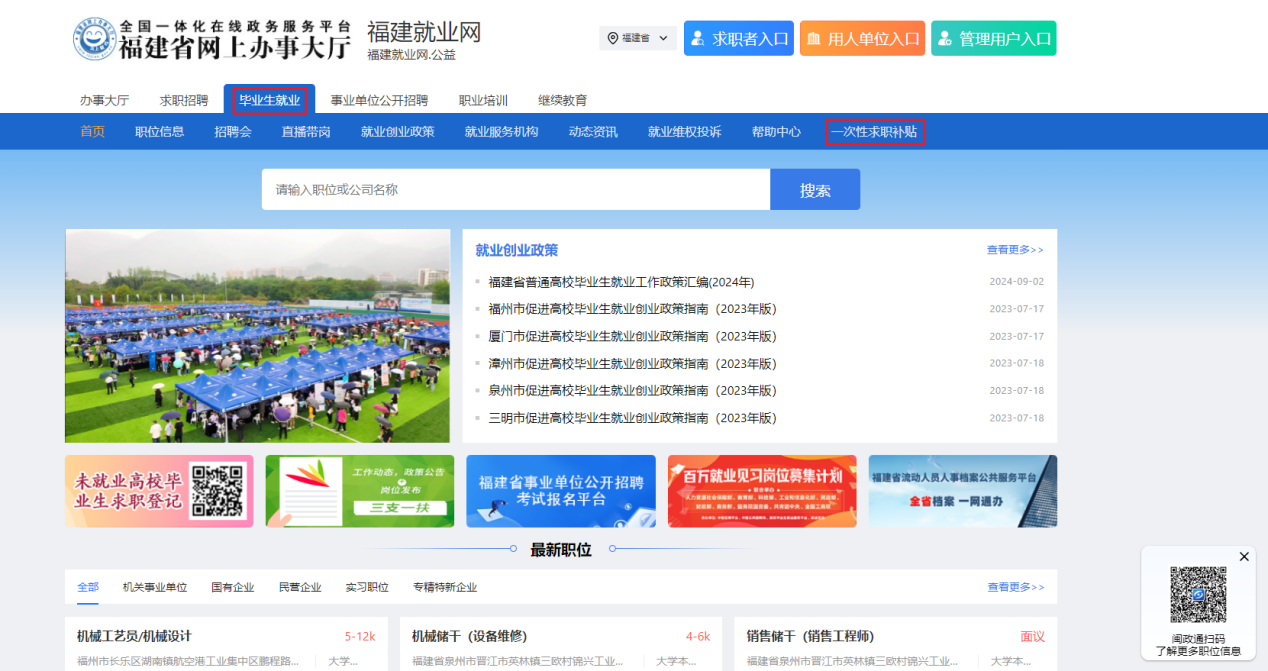Click the 闽政通 QR code image

point(1198,595)
